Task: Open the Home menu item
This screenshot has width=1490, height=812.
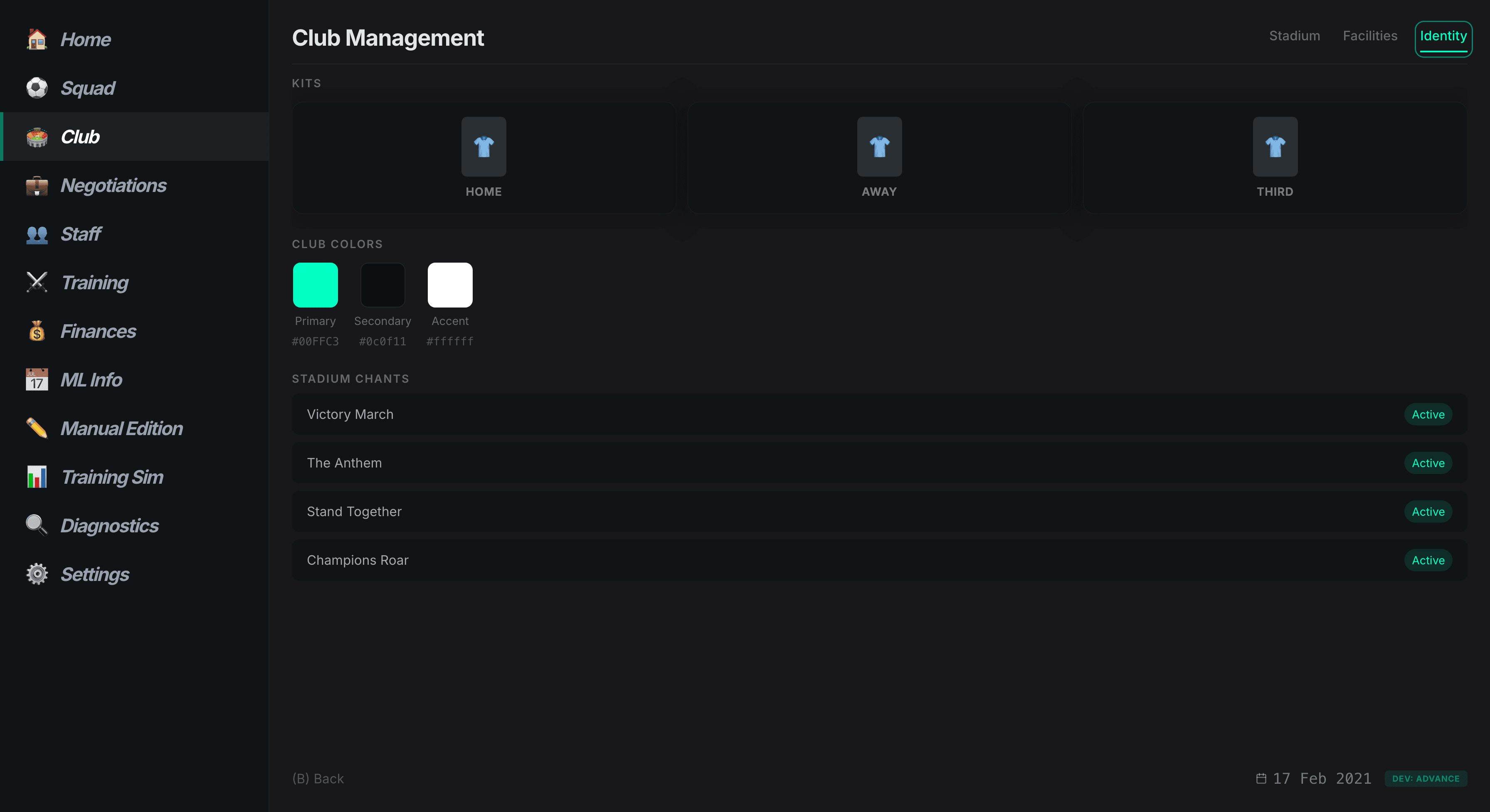Action: (134, 39)
